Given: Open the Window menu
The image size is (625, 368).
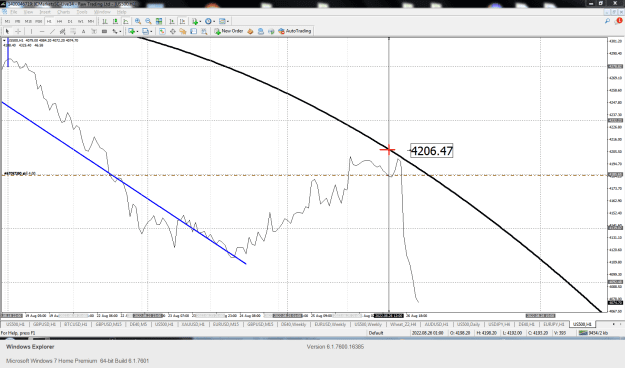Looking at the screenshot, I should (102, 12).
